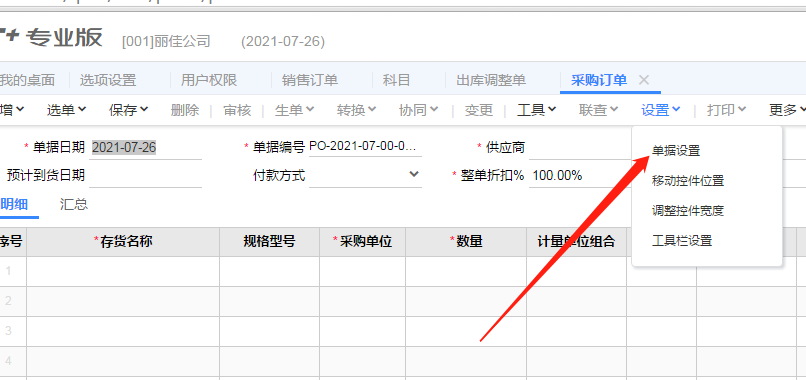Switch to the 我的桌面 tab
This screenshot has width=806, height=380.
click(x=27, y=80)
